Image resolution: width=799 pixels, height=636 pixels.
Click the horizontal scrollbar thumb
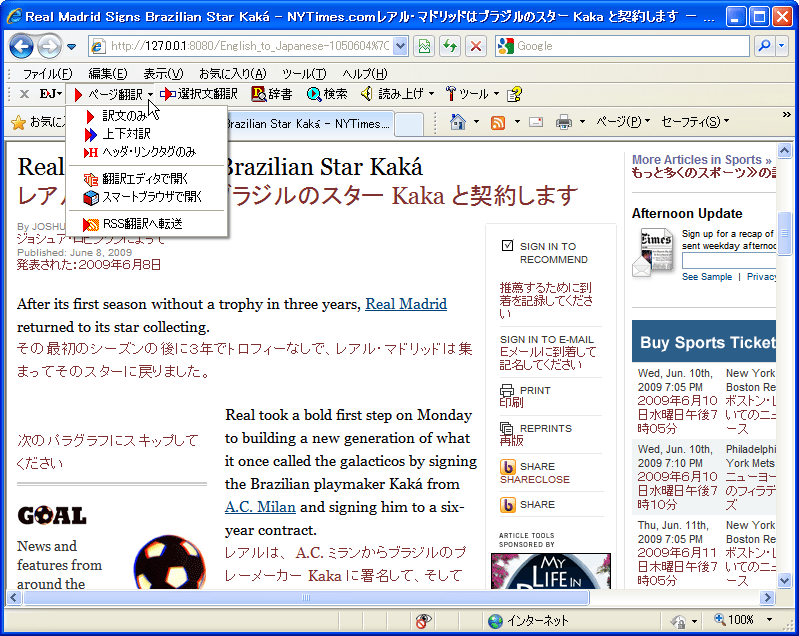306,597
